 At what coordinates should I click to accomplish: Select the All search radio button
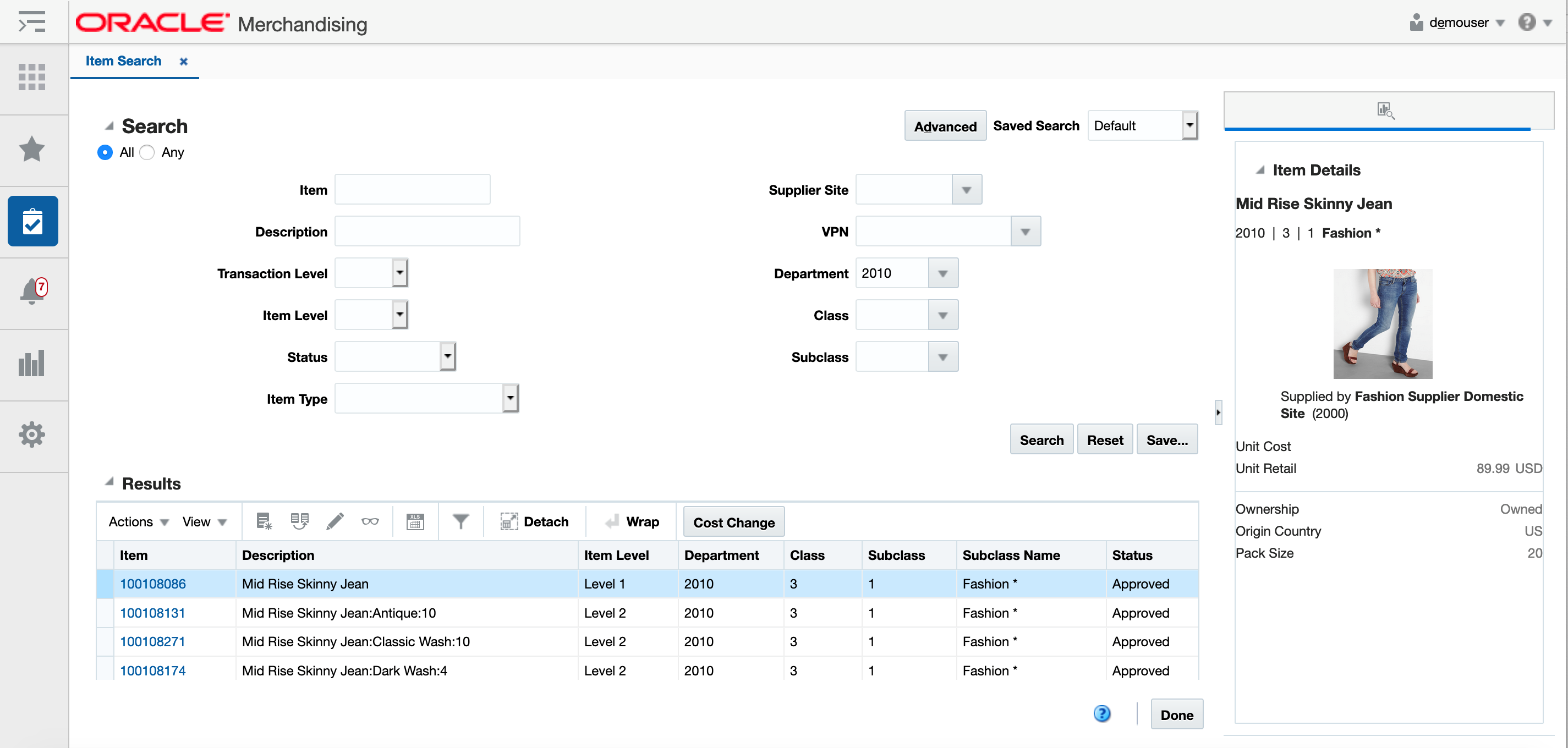pos(105,152)
